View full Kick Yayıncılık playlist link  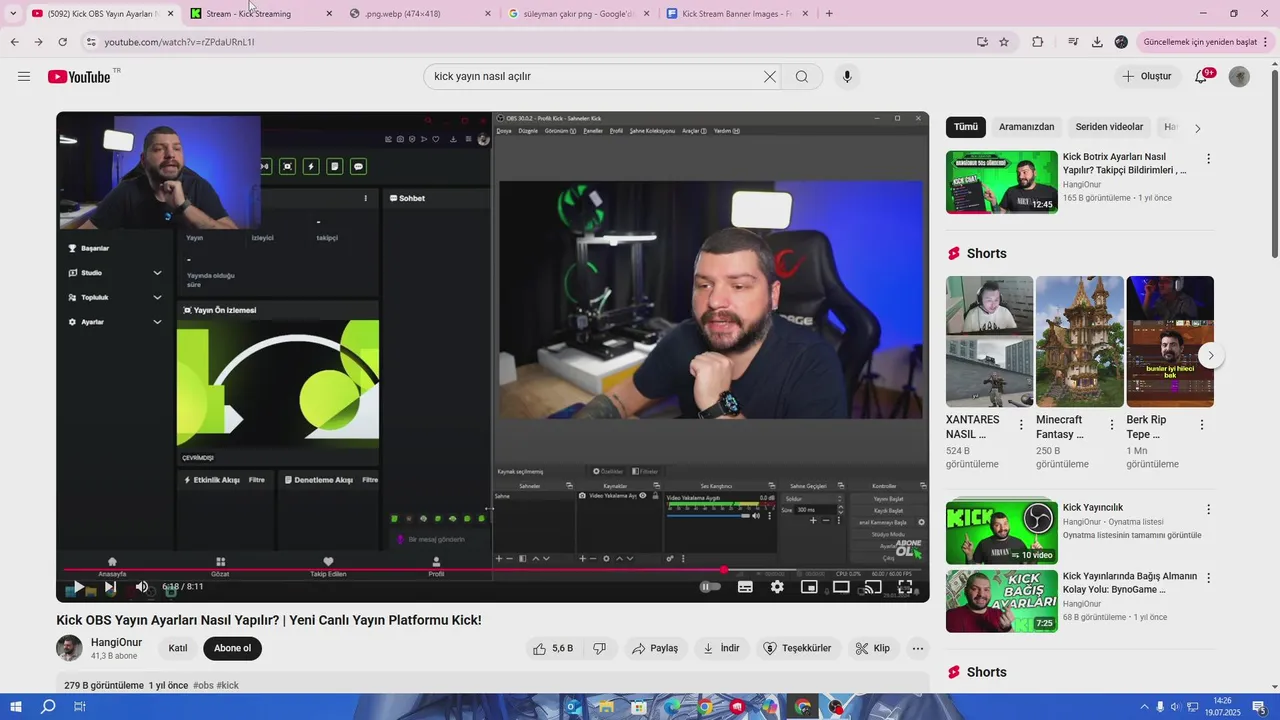(x=1132, y=536)
